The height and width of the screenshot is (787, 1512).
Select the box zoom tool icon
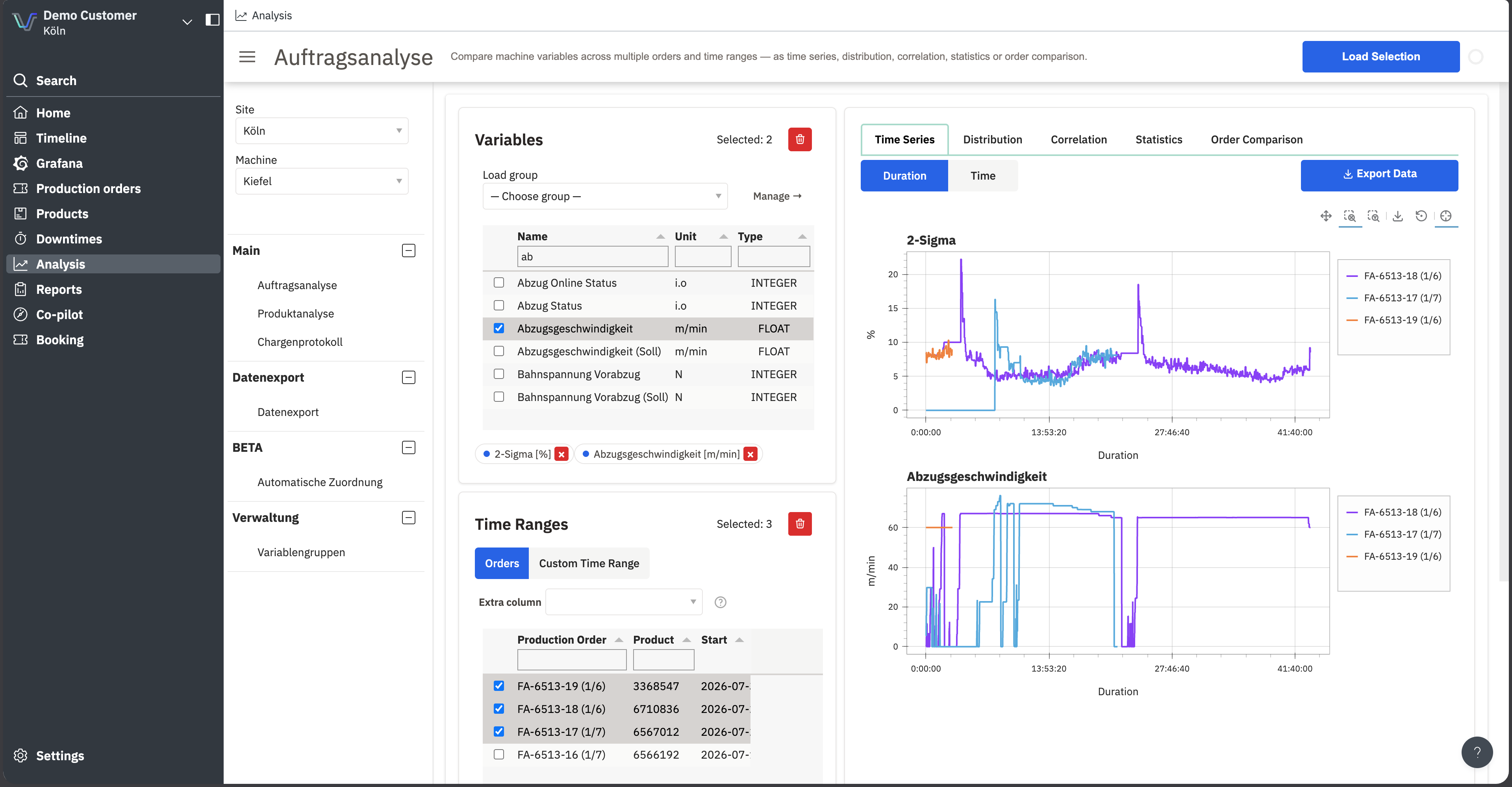pyautogui.click(x=1350, y=216)
